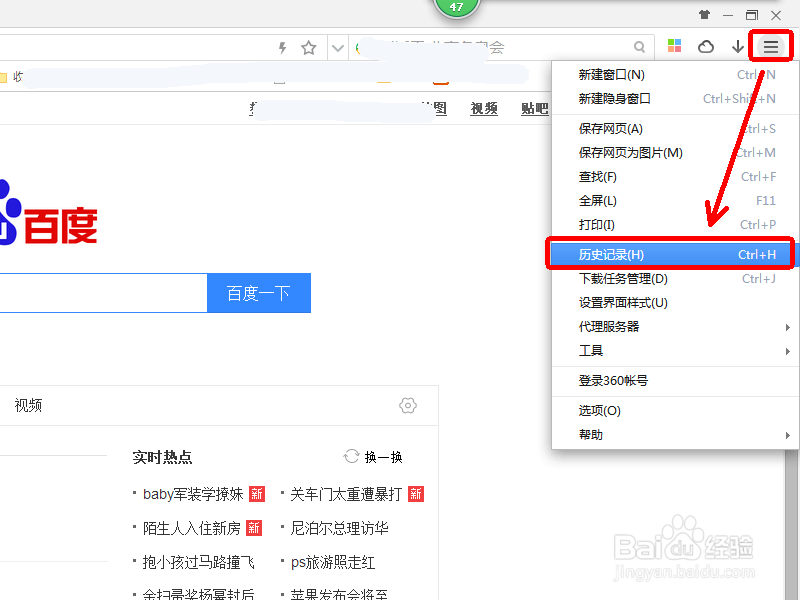Open the hamburger main menu
The height and width of the screenshot is (600, 800).
770,46
